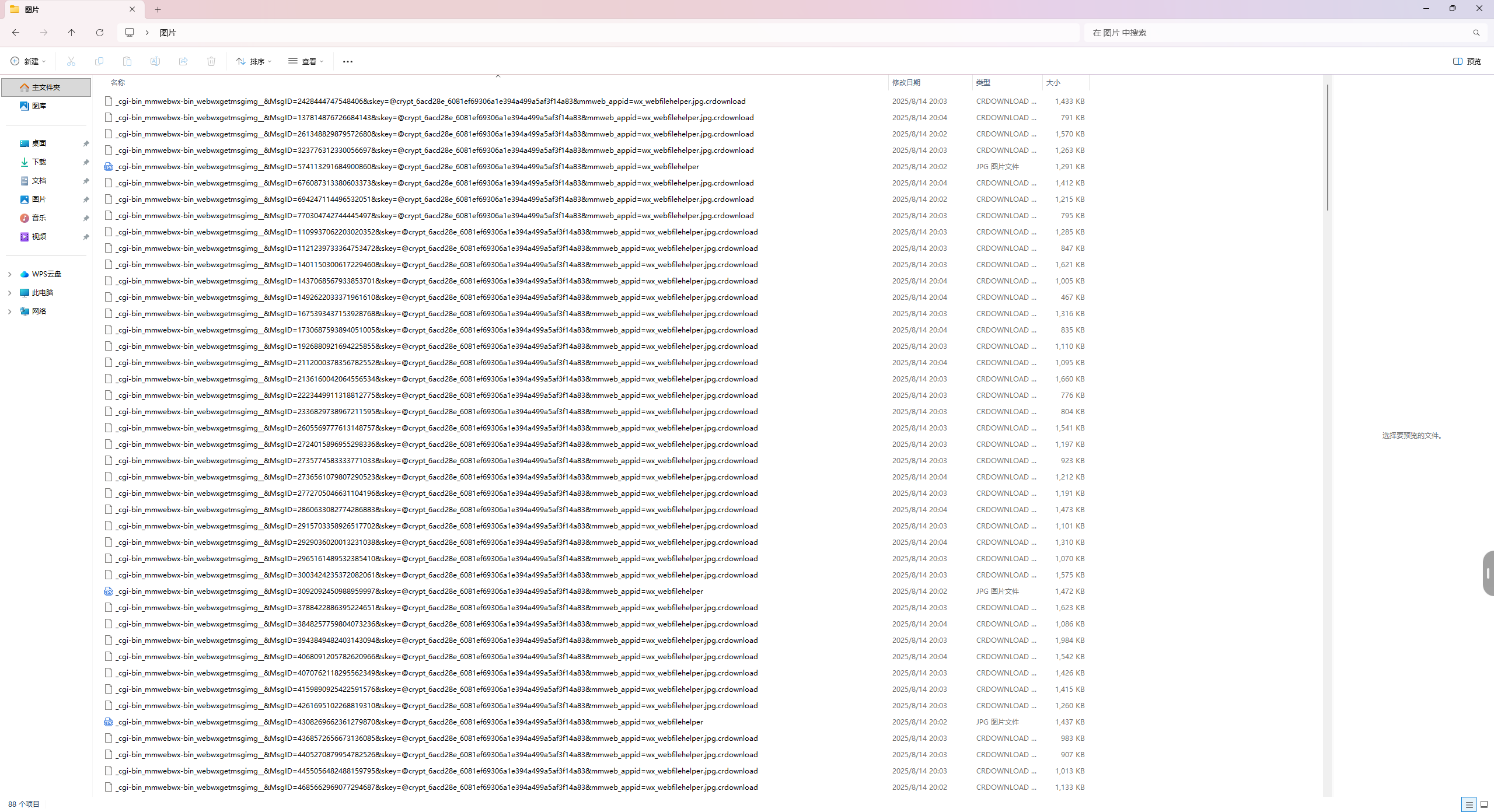Screen dimensions: 1494x812
Task: Refresh the current folder view
Action: (100, 33)
